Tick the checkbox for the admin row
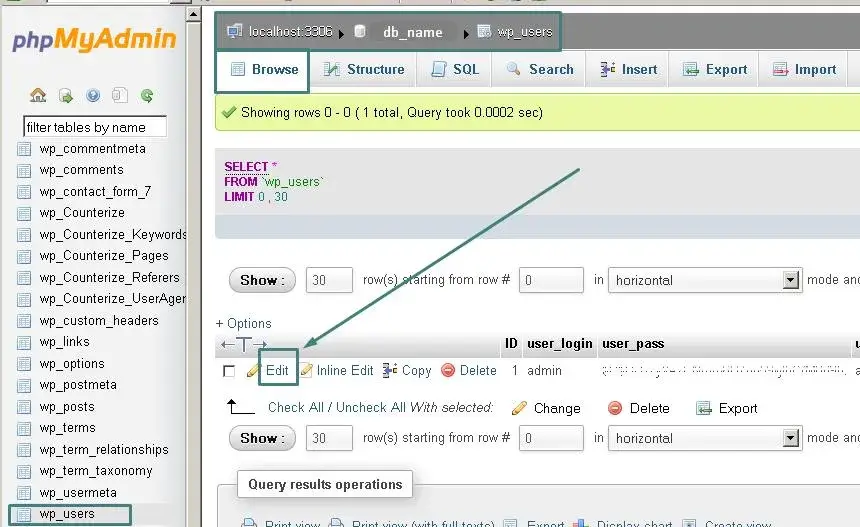Screen dimensions: 860x527 [229, 371]
